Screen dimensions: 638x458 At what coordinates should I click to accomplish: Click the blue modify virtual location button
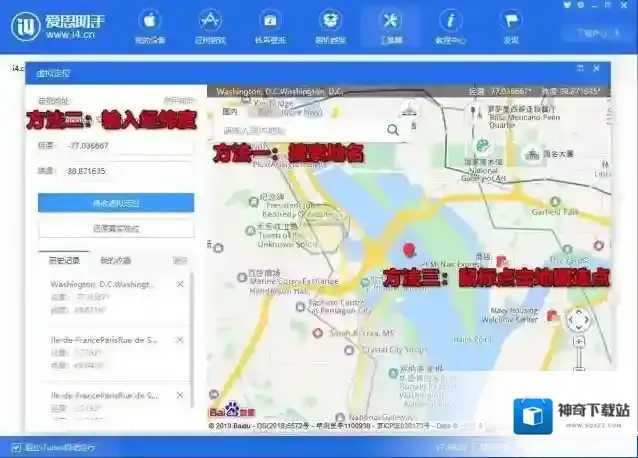(116, 203)
